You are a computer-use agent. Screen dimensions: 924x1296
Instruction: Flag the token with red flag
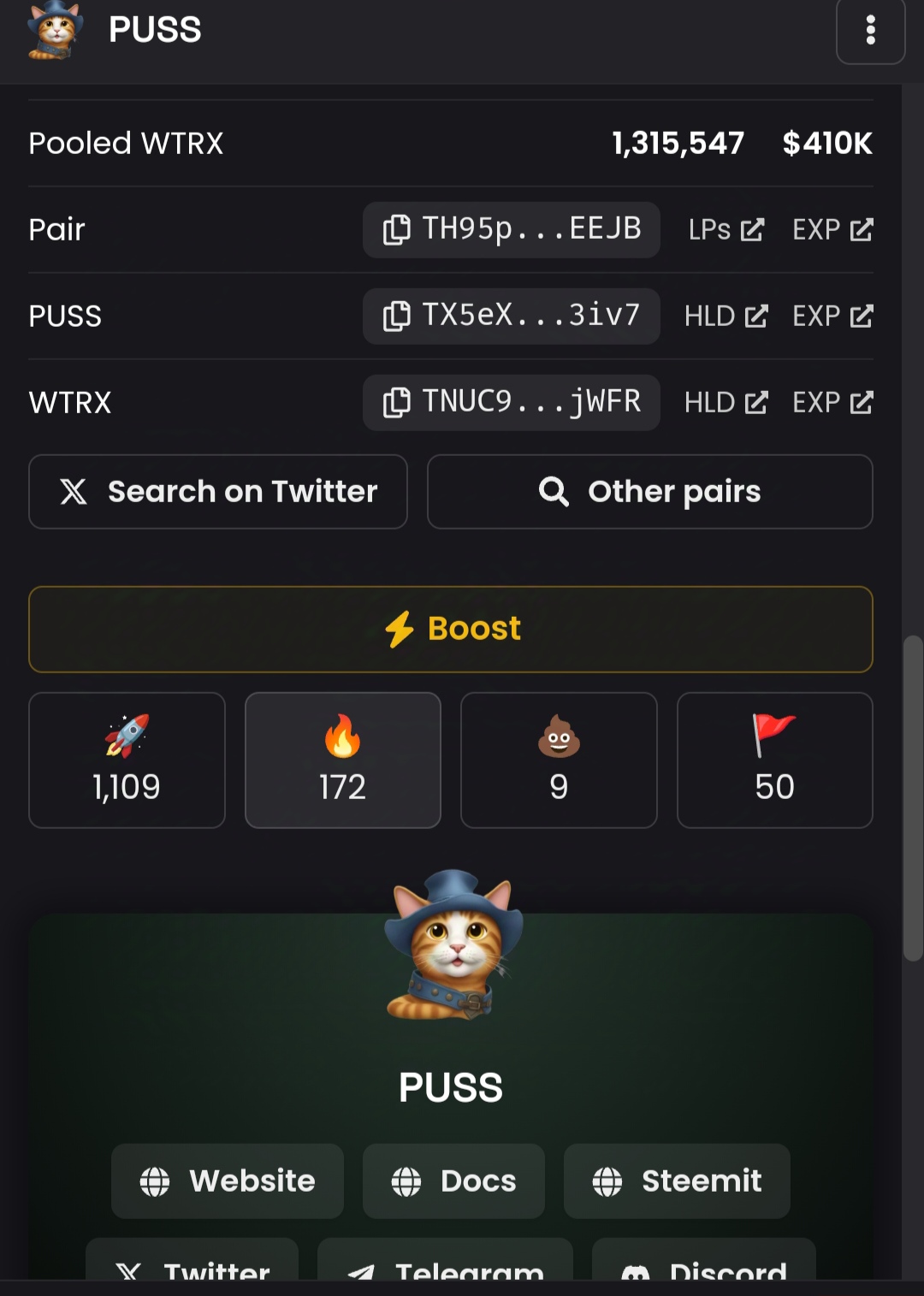click(x=775, y=760)
